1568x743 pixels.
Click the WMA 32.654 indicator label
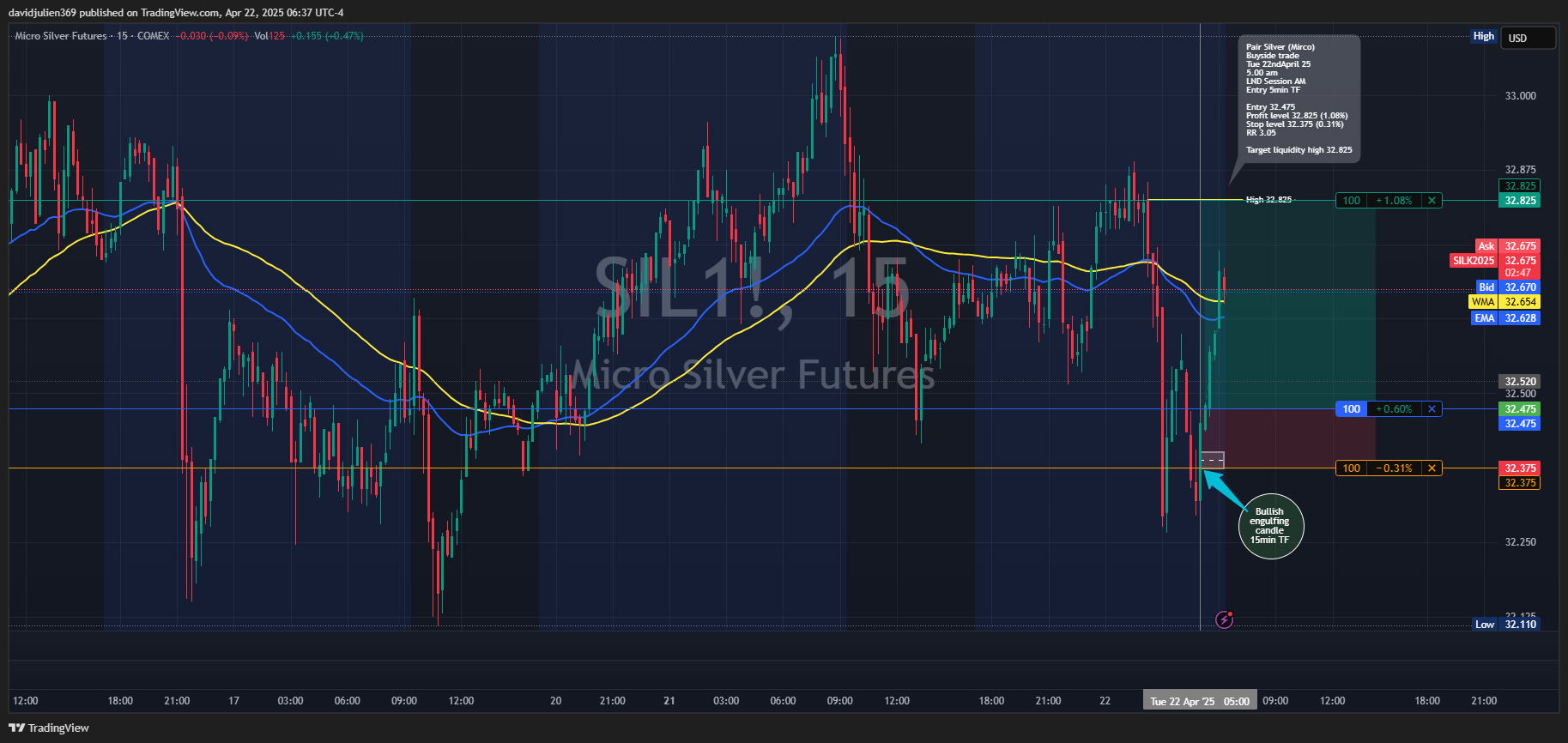(1504, 302)
